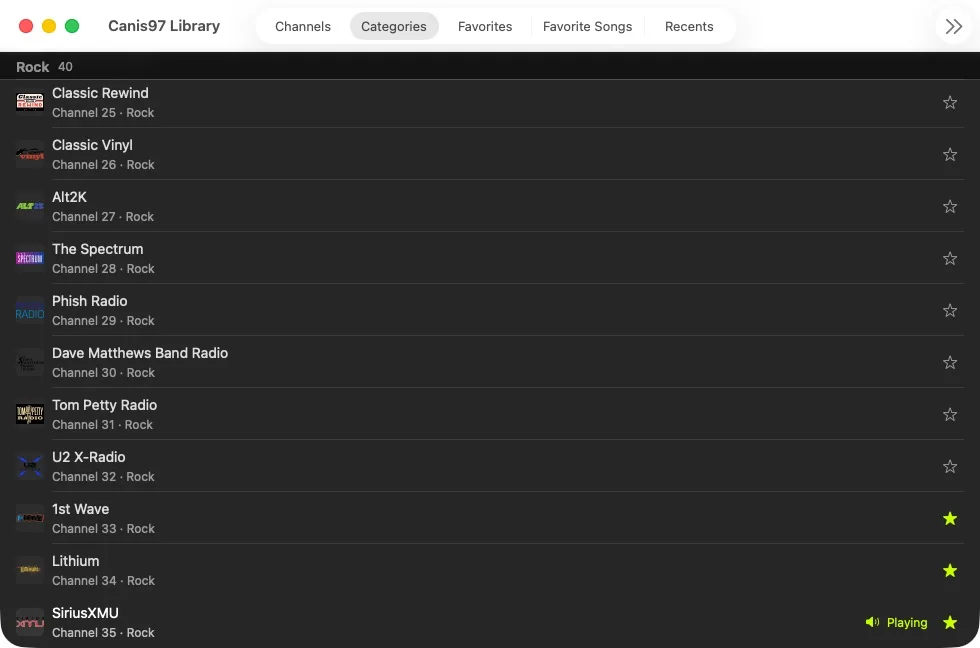The width and height of the screenshot is (980, 648).
Task: Choose The Spectrum channel title
Action: [98, 249]
